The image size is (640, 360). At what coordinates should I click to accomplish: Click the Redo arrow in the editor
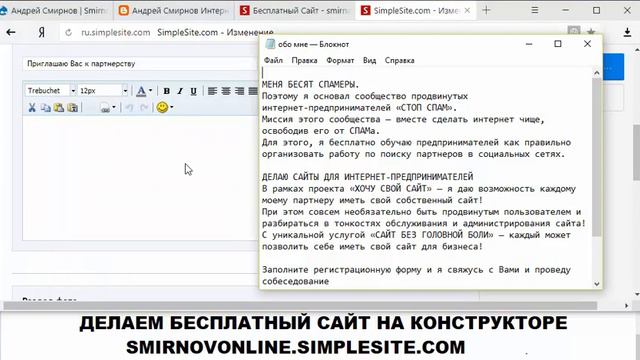(x=144, y=108)
